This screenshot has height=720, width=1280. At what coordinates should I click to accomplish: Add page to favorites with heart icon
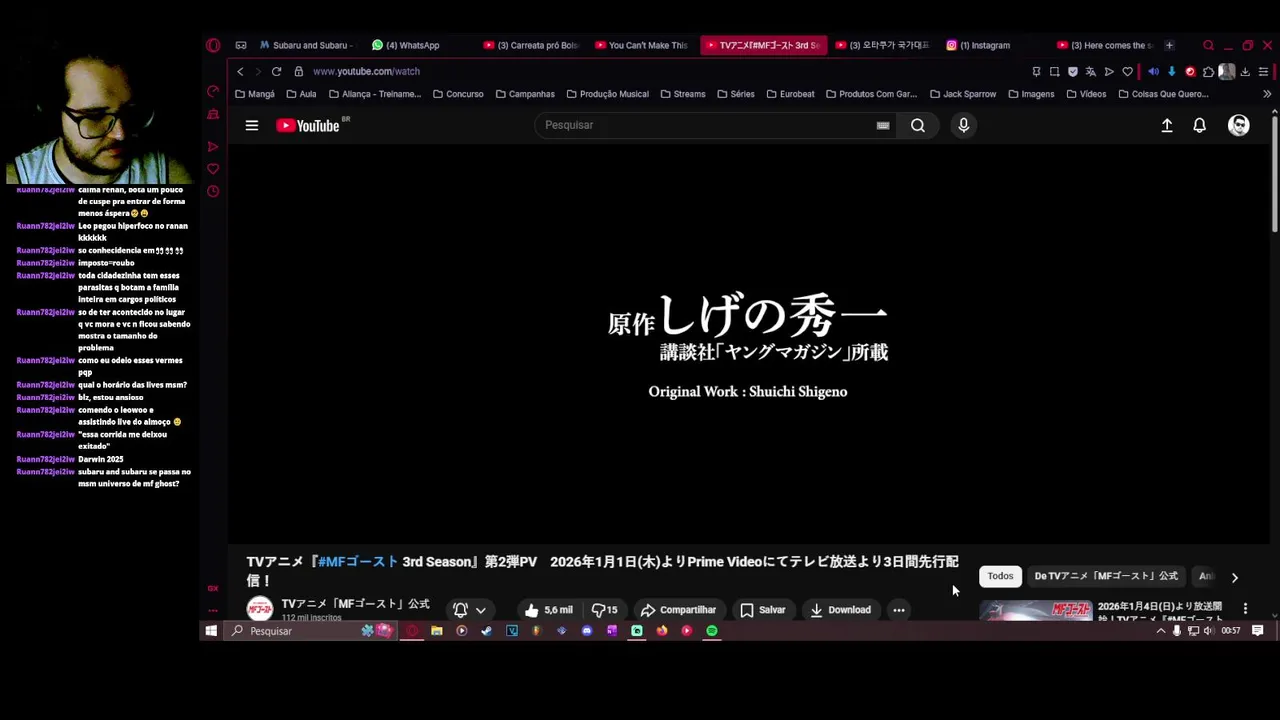click(1128, 71)
